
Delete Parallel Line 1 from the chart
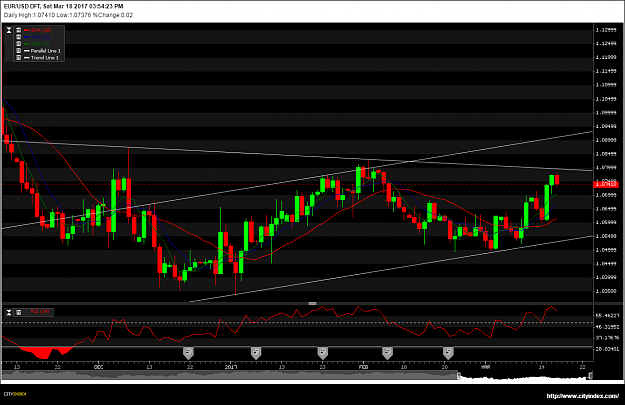[x=18, y=51]
